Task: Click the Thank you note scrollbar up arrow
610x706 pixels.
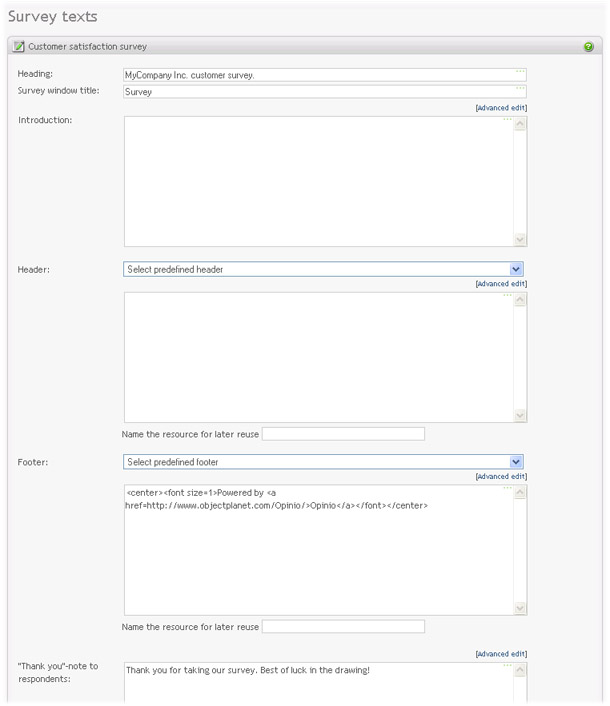Action: 520,670
